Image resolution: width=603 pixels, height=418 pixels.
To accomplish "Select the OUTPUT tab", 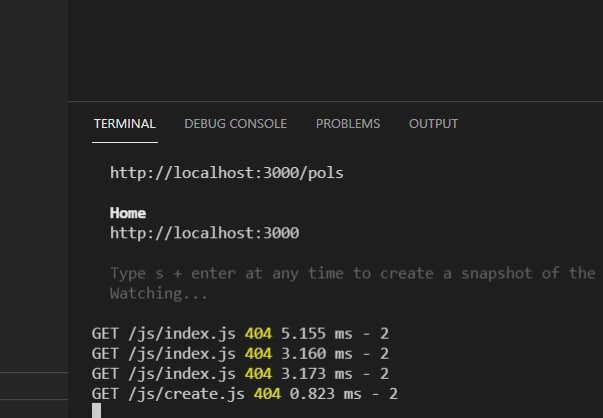I will tap(433, 124).
